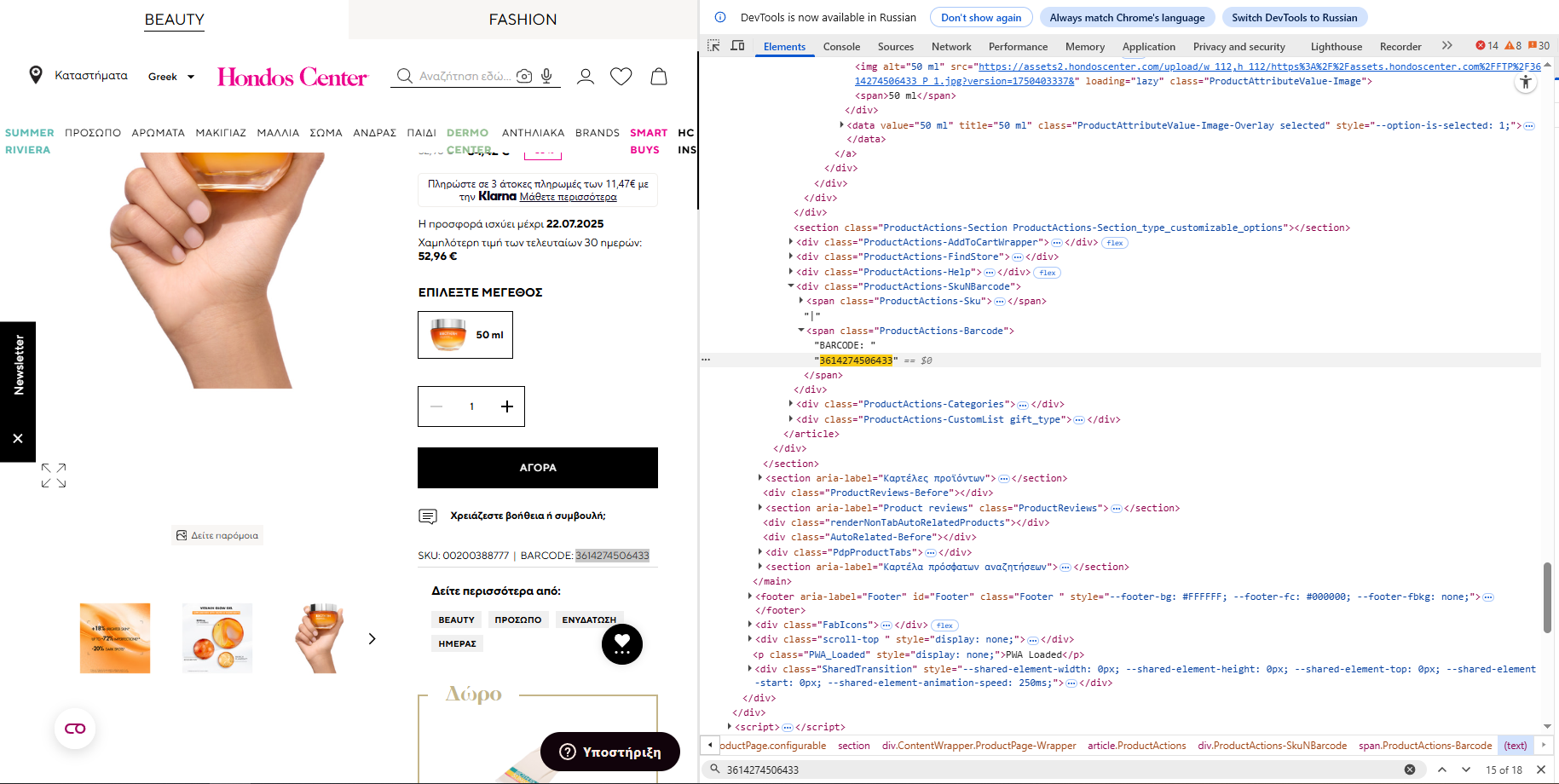Viewport: 1559px width, 784px height.
Task: Expand the script element node
Action: pos(730,727)
